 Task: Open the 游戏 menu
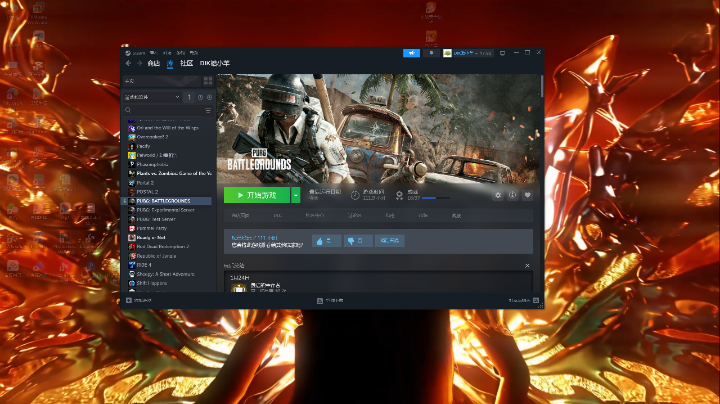point(181,53)
